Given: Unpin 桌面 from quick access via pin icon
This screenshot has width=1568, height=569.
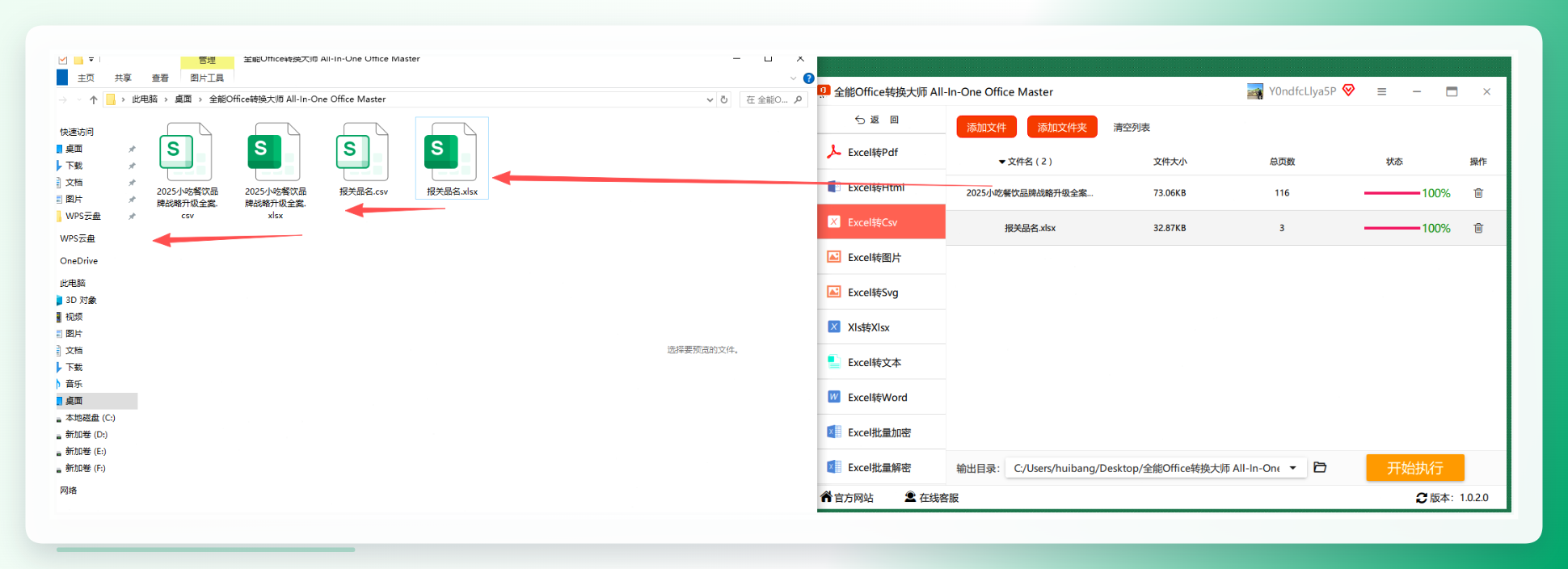Looking at the screenshot, I should [x=132, y=149].
